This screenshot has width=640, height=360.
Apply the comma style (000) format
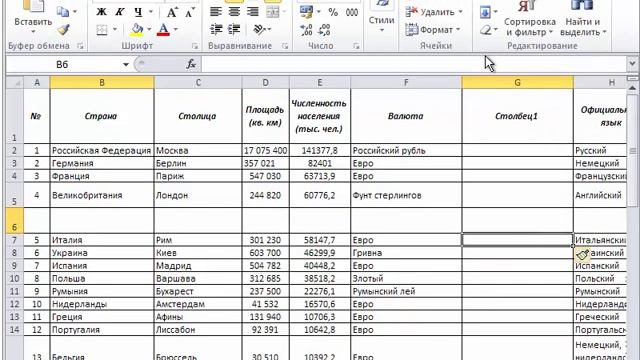(352, 12)
